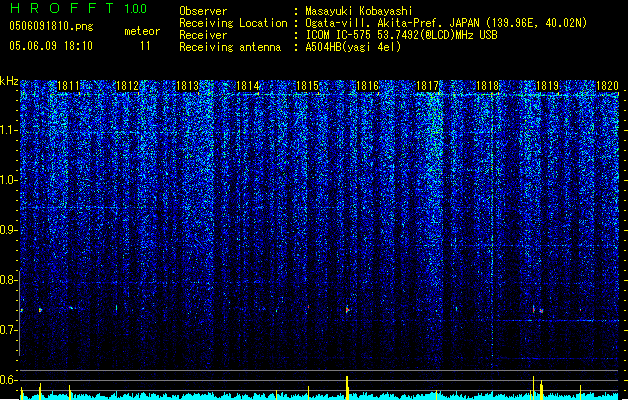Viewport: 629px width, 400px height.
Task: Click the 0.9 kHz axis label
Action: click(9, 230)
